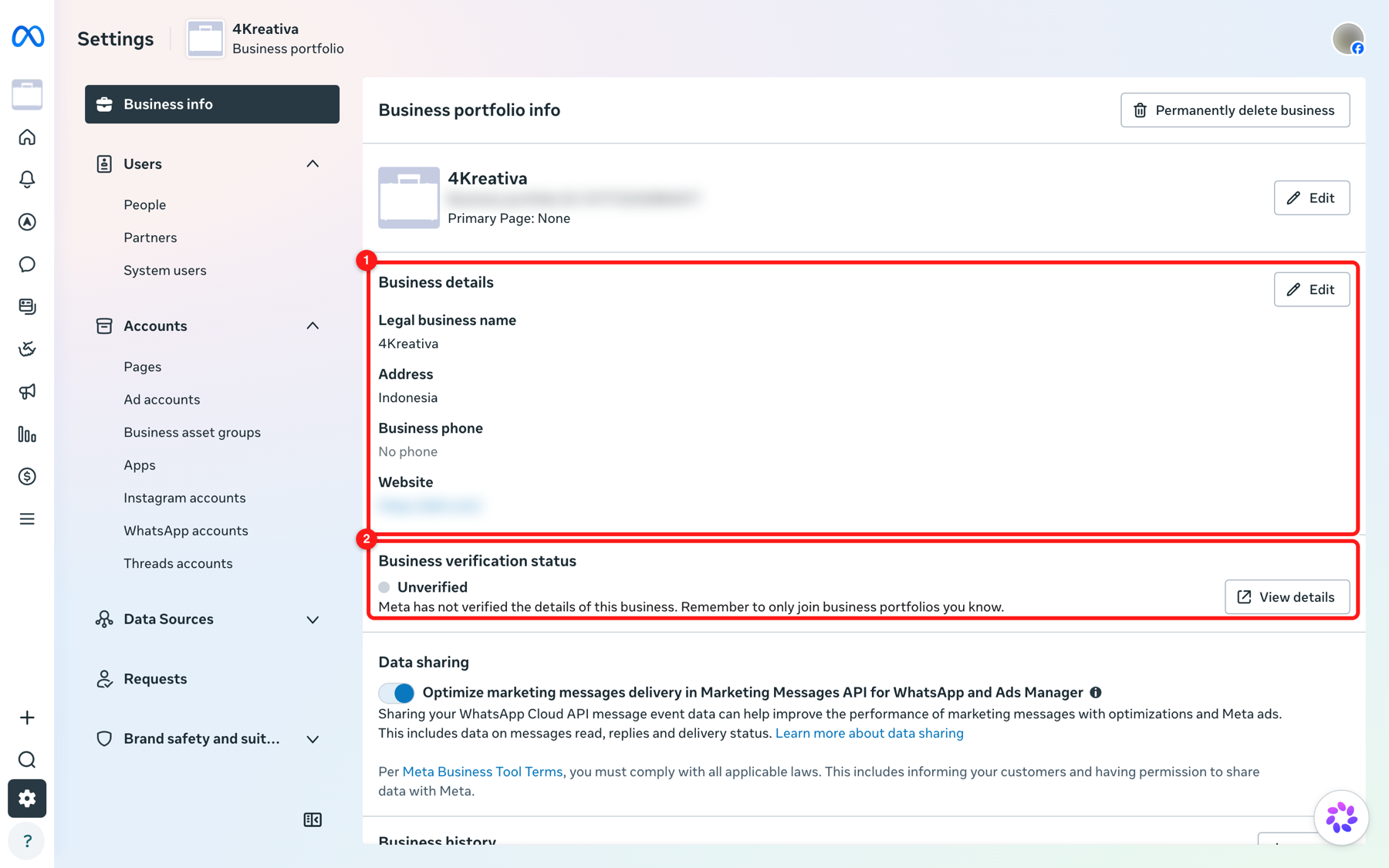The height and width of the screenshot is (868, 1389).
Task: Open the Ads megaphone icon
Action: tap(27, 392)
